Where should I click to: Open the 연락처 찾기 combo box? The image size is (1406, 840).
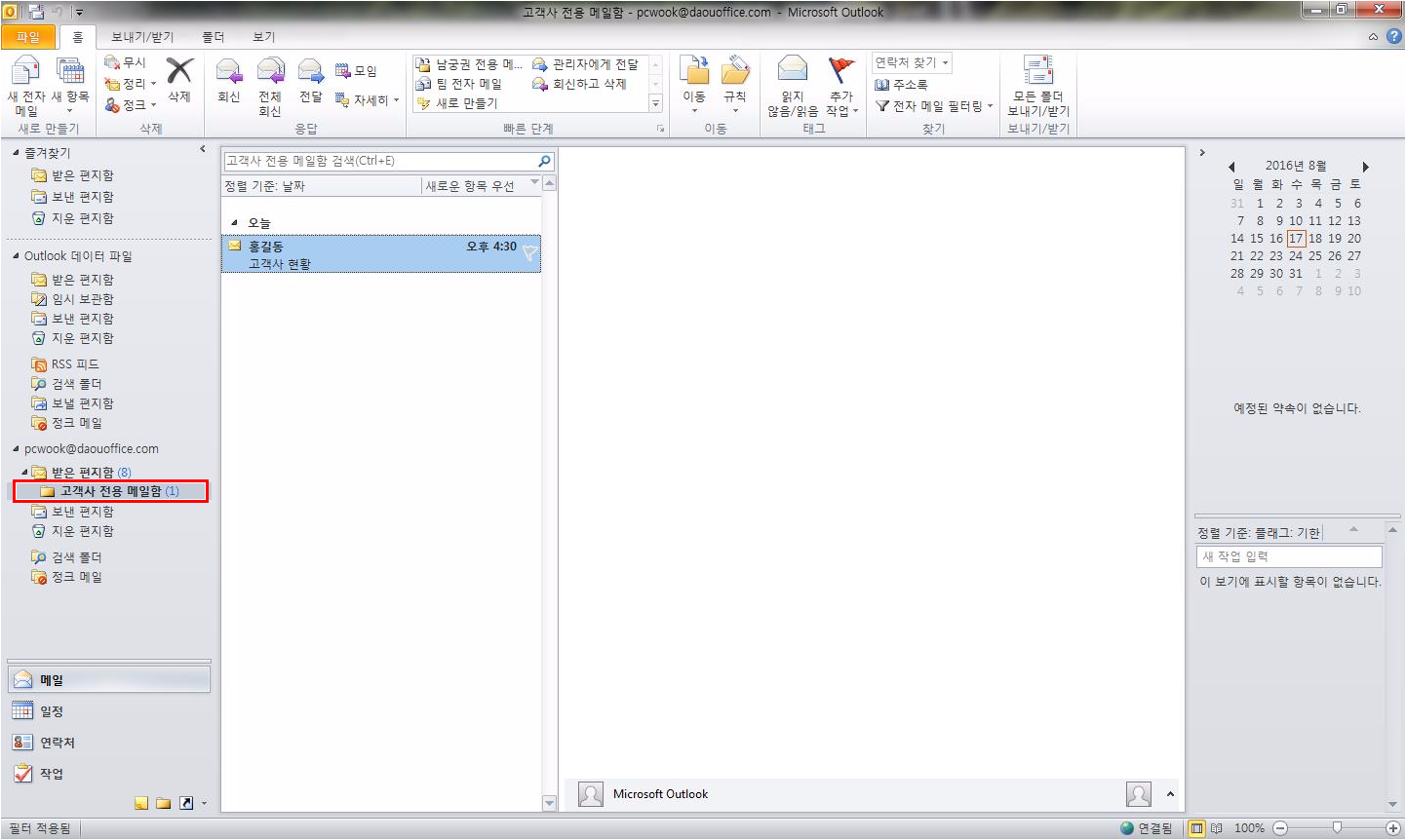[912, 62]
